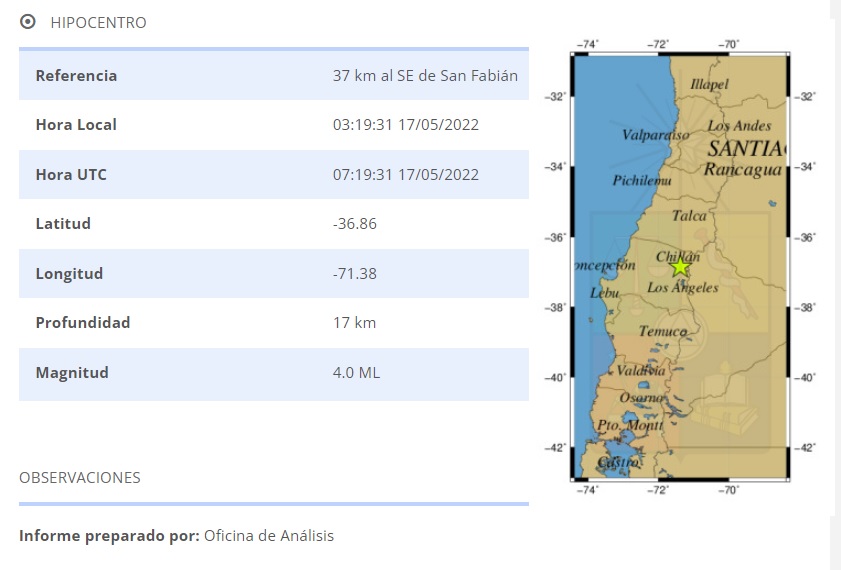The height and width of the screenshot is (570, 841).
Task: Click Pto. Montt label on the map
Action: 630,425
